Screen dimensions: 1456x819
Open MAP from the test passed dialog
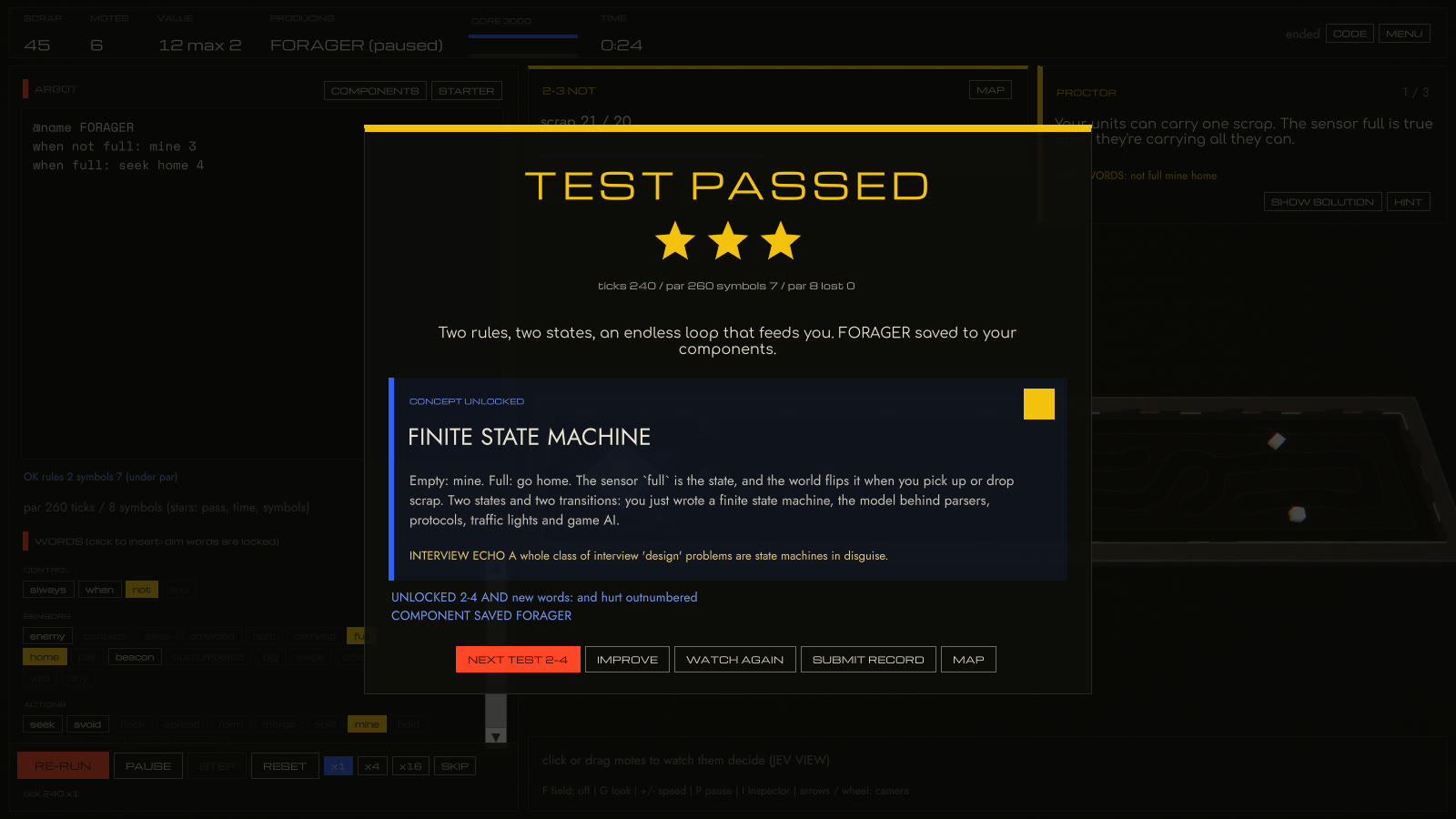point(968,660)
